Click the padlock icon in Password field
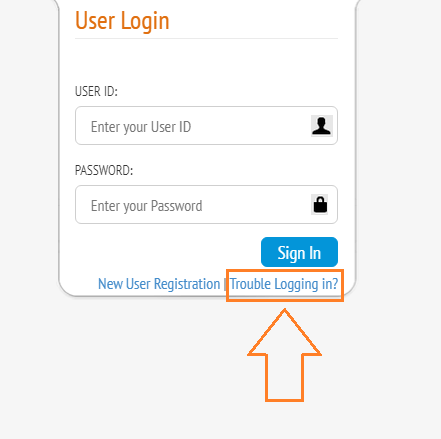Viewport: 441px width, 439px height. point(320,204)
